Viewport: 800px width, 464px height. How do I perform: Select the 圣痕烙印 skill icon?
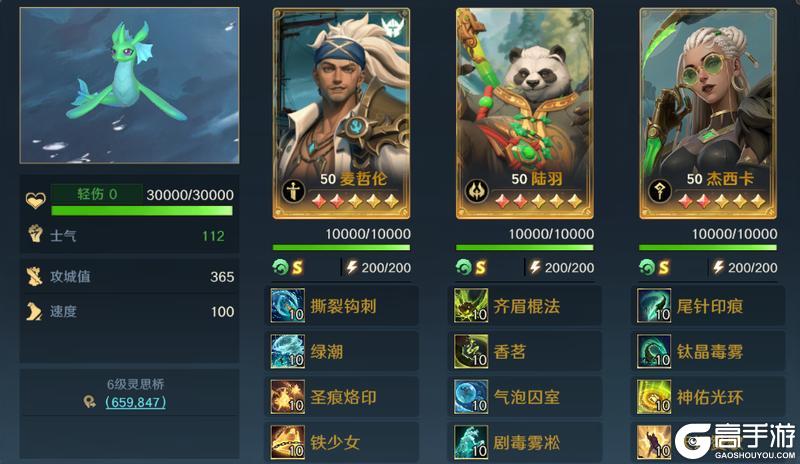[288, 396]
